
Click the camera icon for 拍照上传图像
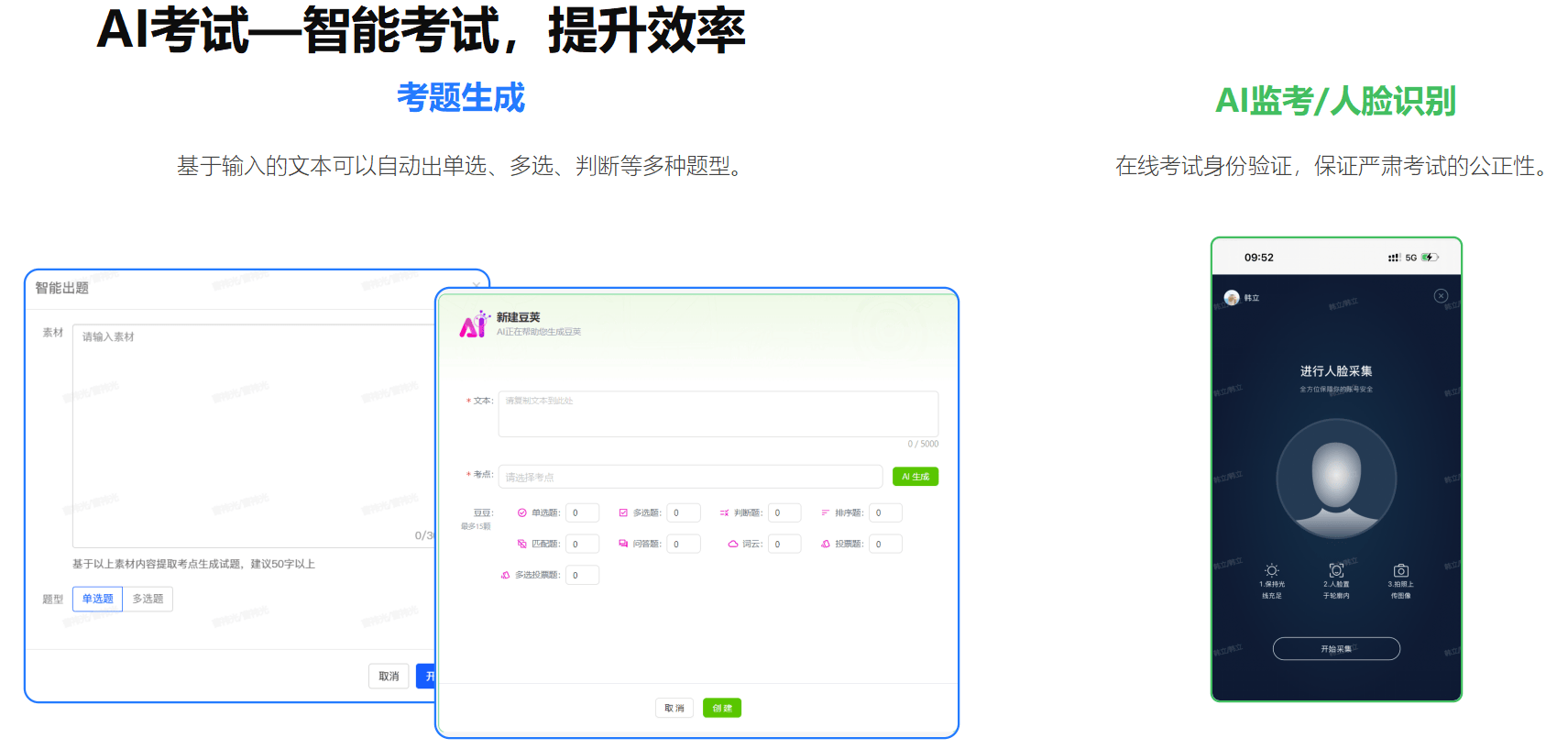(1400, 570)
